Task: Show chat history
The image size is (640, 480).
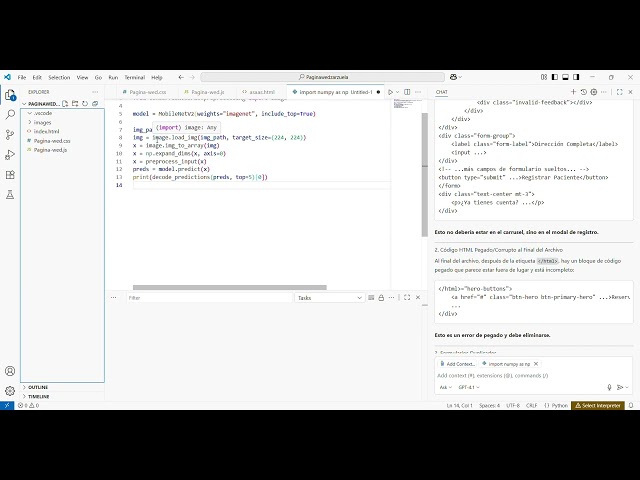Action: click(x=584, y=92)
